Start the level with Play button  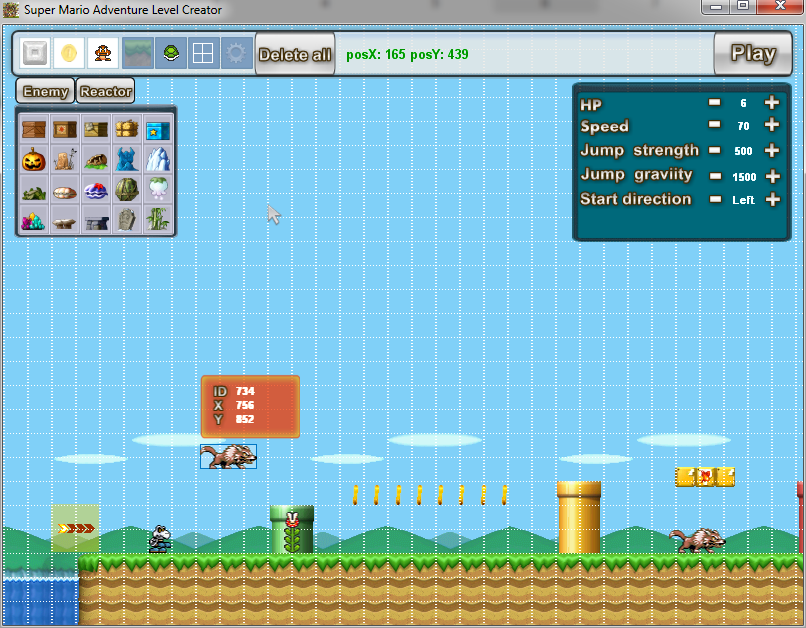(753, 53)
